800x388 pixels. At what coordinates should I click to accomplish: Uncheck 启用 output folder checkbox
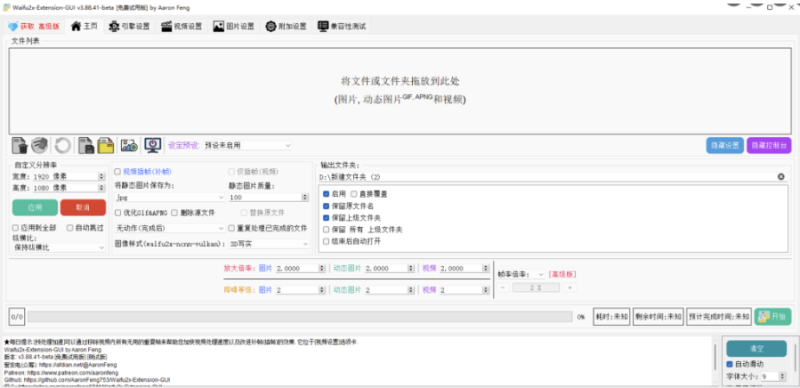pyautogui.click(x=326, y=194)
